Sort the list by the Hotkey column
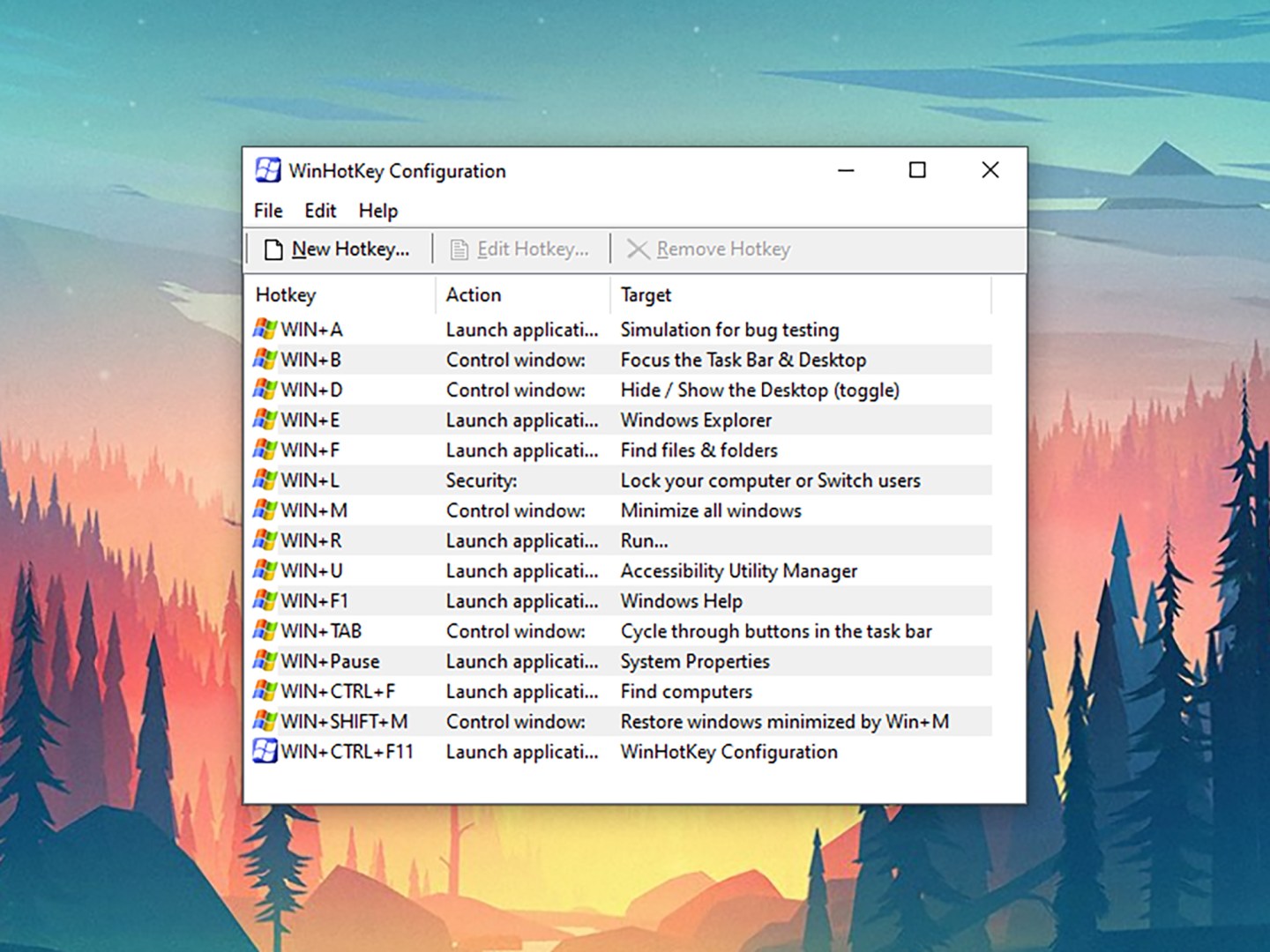Screen dimensions: 1270x952 click(x=286, y=294)
